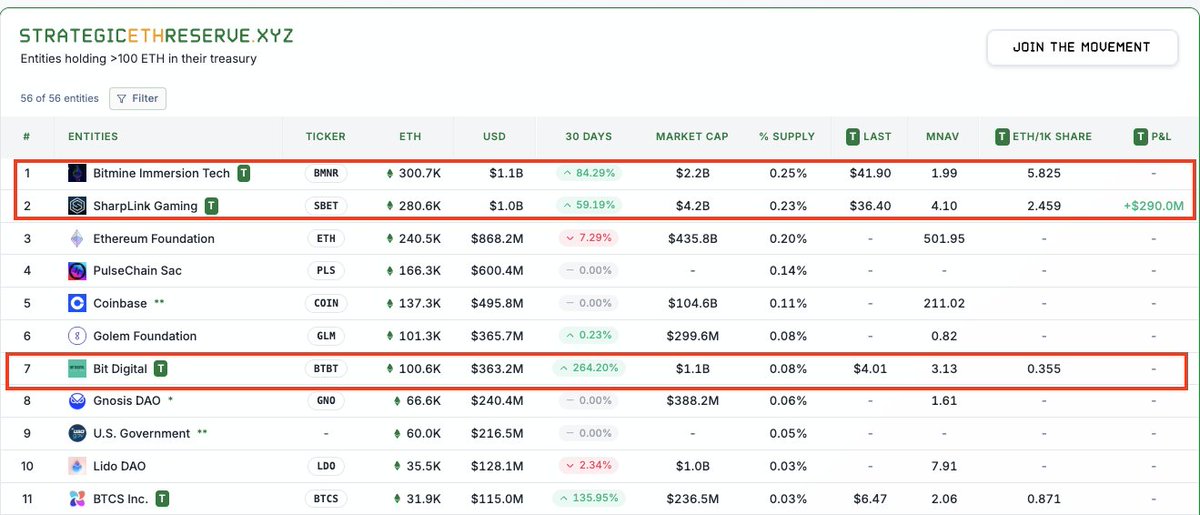Open the Filter button
The image size is (1200, 515).
[x=137, y=98]
